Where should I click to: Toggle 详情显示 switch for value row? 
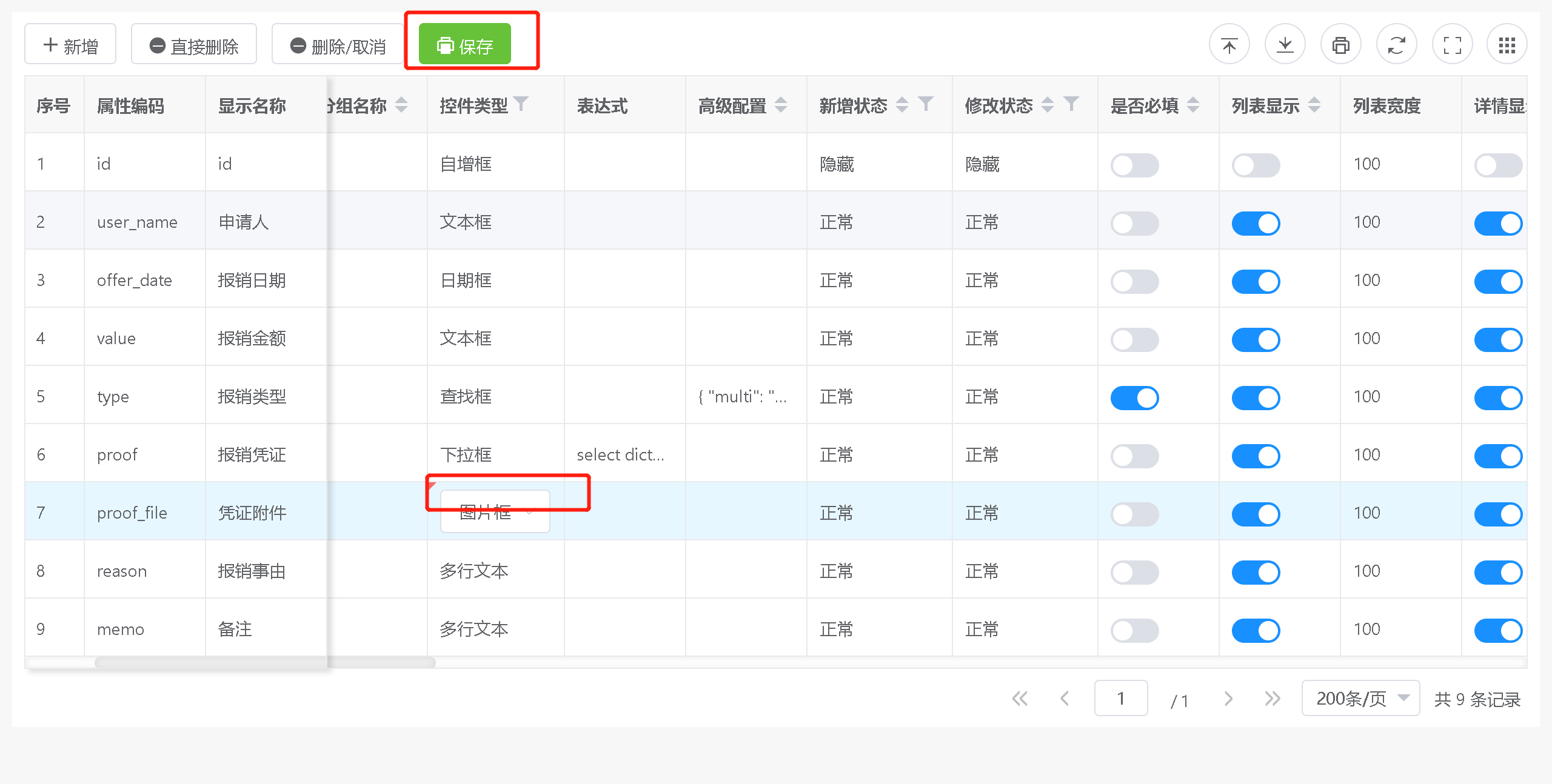(1498, 339)
